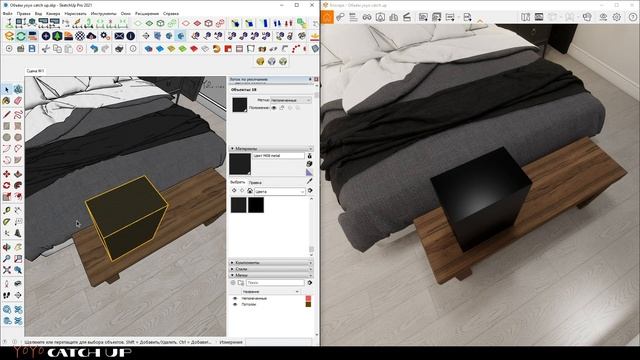Open the settings gear in Enscape window
Viewport: 640px width, 360px height.
click(617, 17)
